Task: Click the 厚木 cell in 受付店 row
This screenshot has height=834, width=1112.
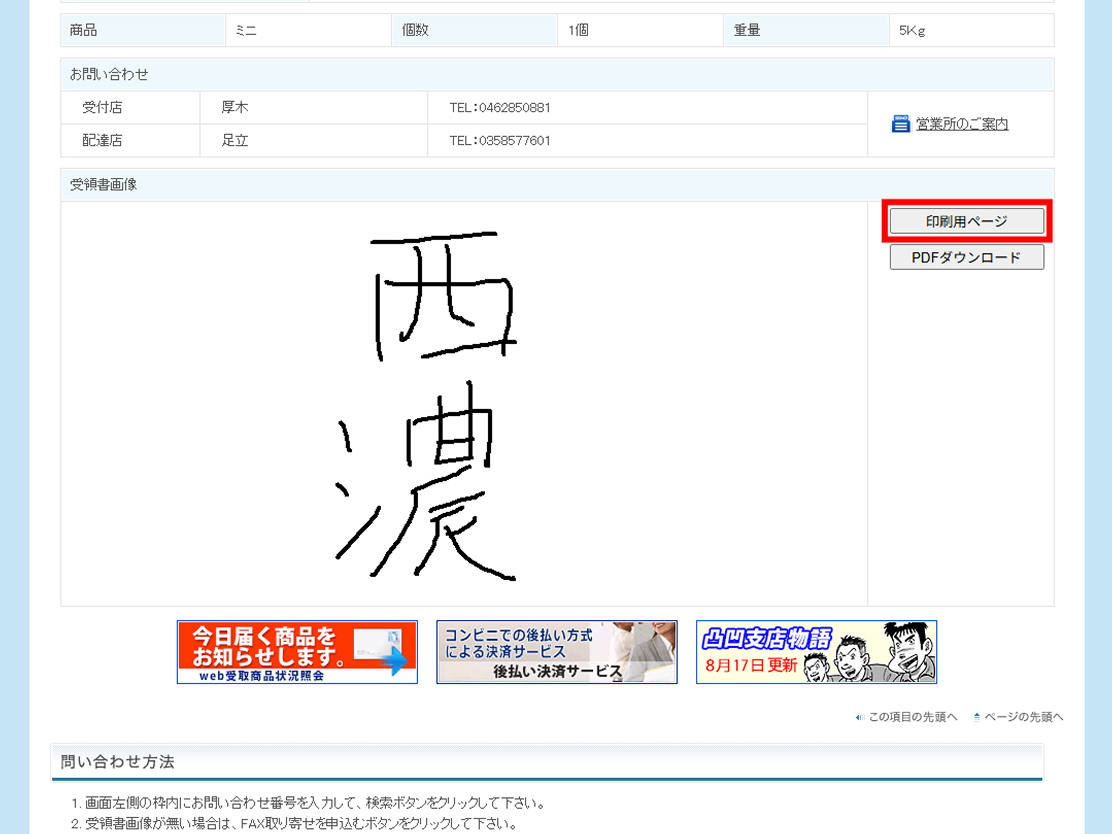Action: pyautogui.click(x=313, y=107)
